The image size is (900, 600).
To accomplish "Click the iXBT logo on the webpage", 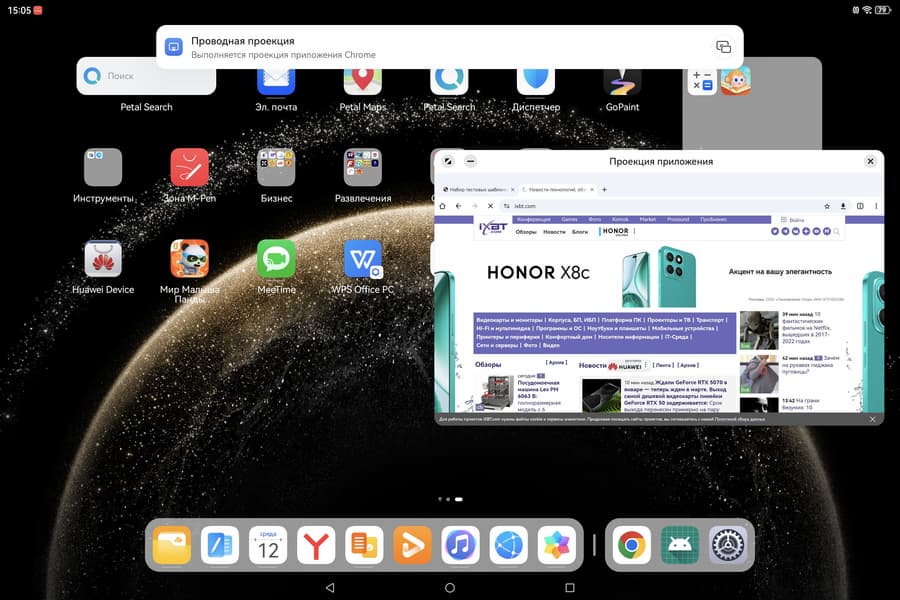I will click(x=492, y=228).
